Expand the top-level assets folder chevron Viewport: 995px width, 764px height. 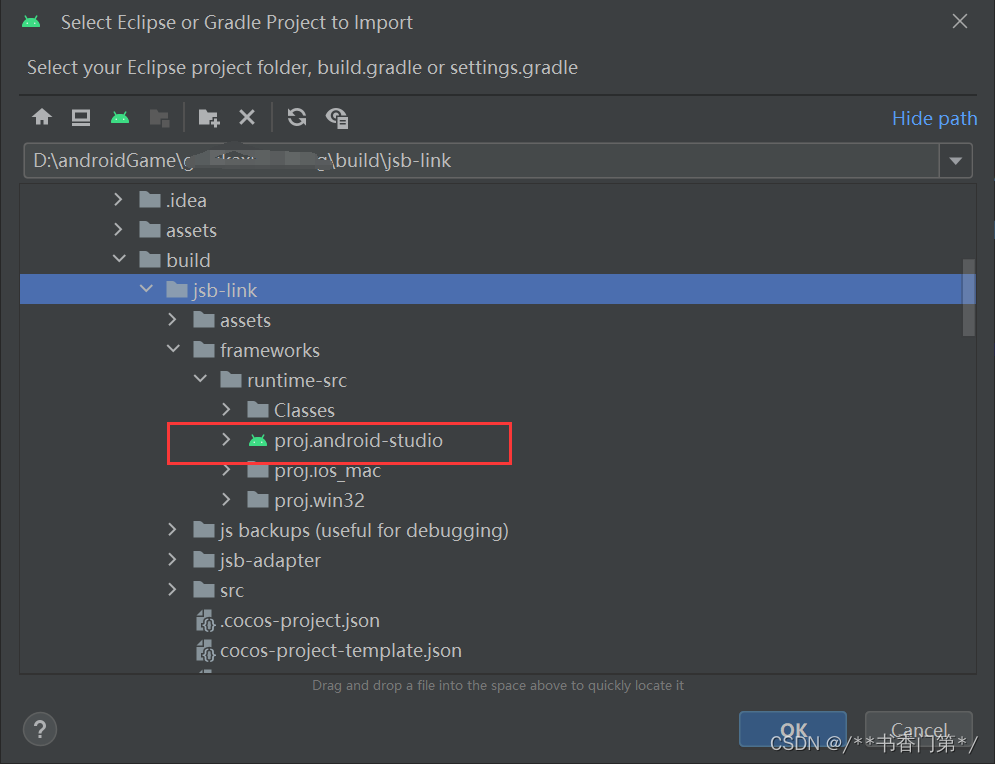point(118,230)
